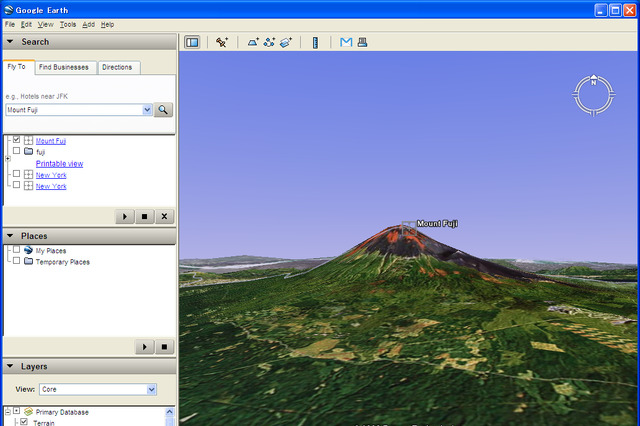Click the Google Earth title icon
Viewport: 640px width, 426px height.
pyautogui.click(x=9, y=10)
